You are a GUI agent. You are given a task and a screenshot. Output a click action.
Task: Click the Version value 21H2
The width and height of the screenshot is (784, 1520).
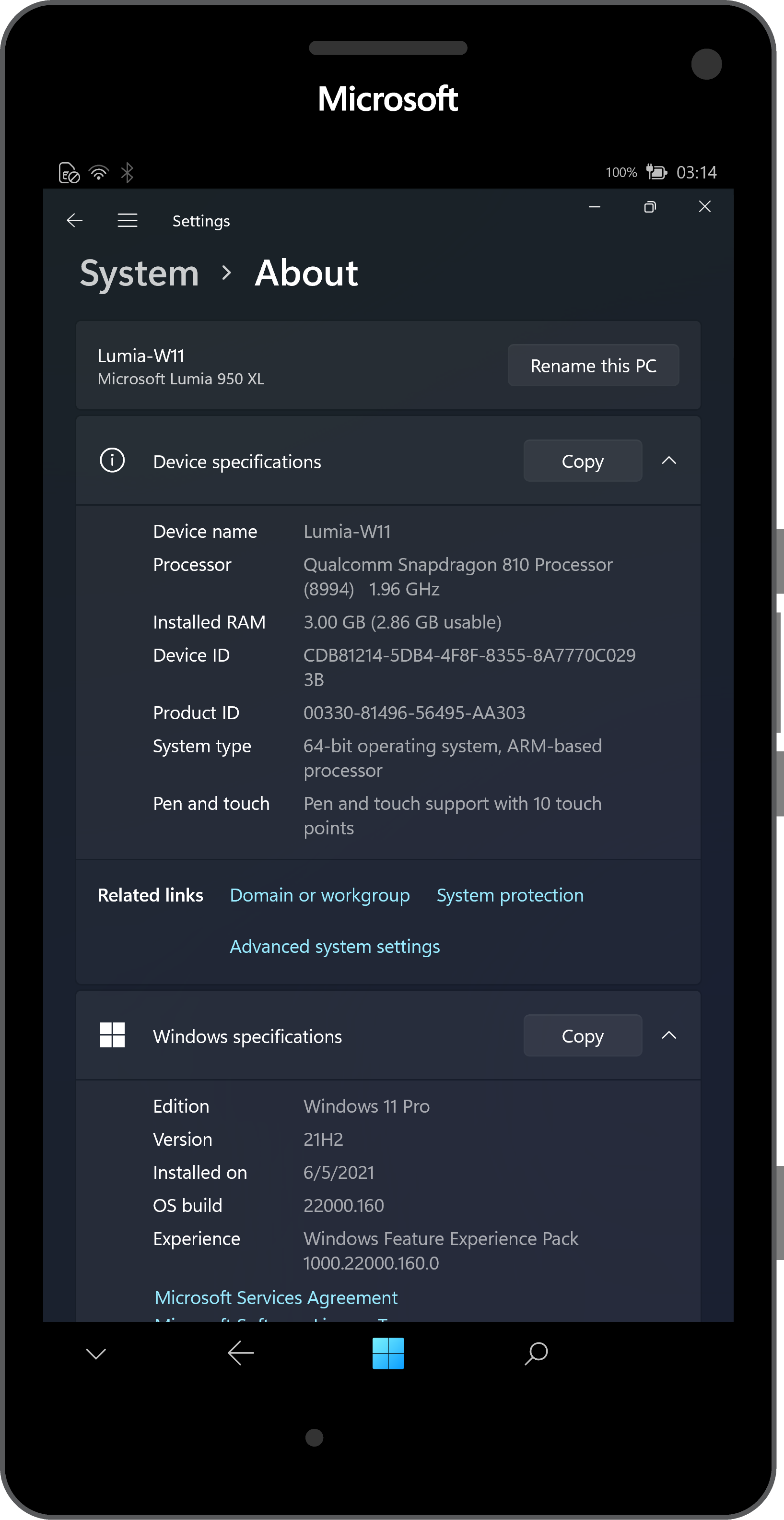[323, 1139]
